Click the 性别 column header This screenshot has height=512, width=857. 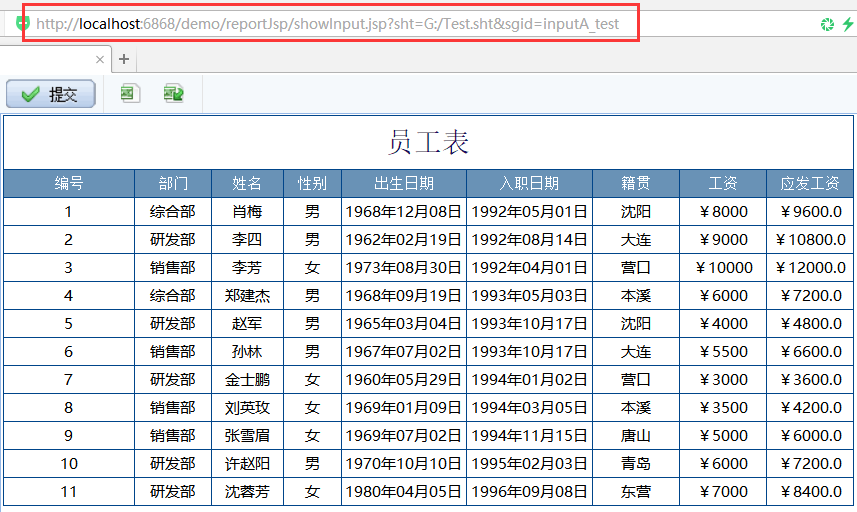coord(312,183)
